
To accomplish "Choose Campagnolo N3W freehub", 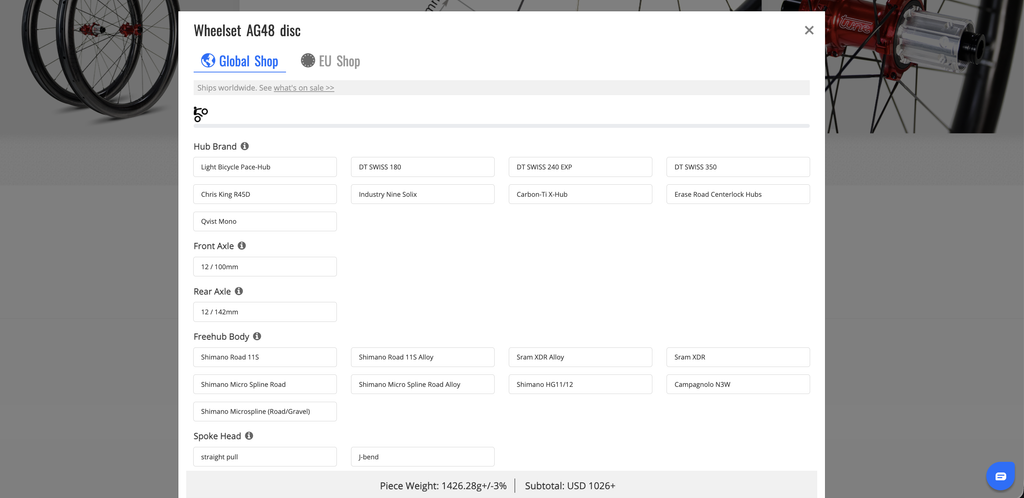I will [738, 384].
